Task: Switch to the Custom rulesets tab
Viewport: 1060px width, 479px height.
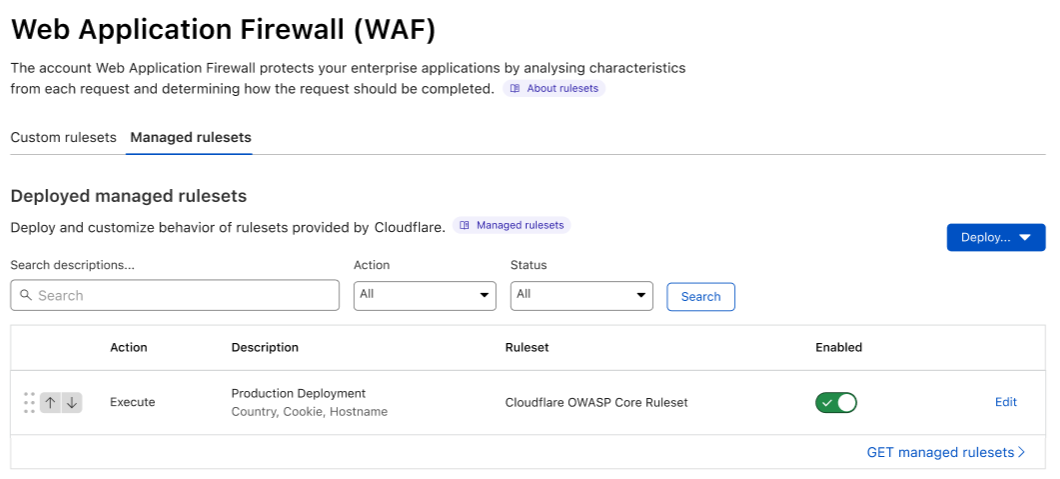Action: pos(63,137)
